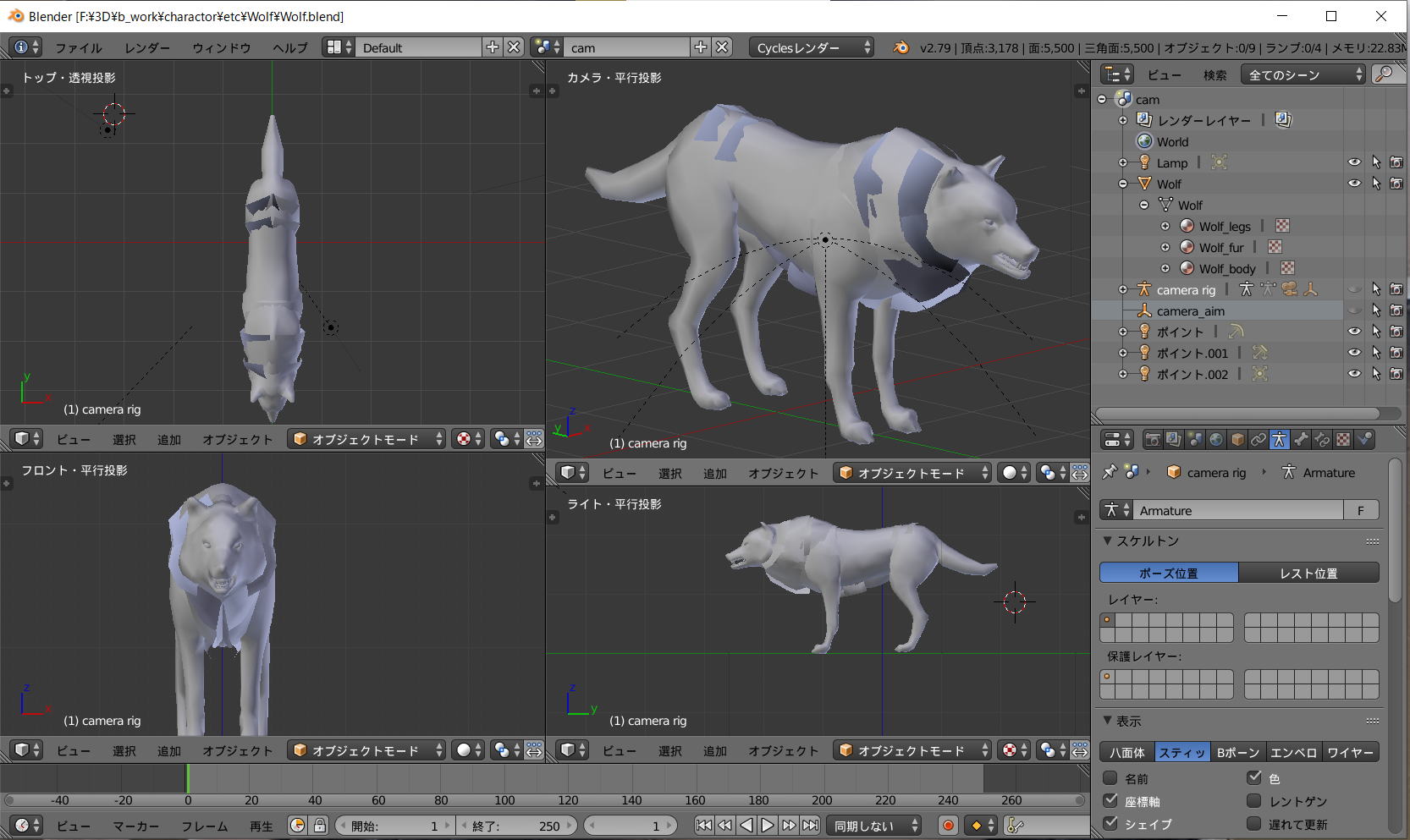The height and width of the screenshot is (840, 1410).
Task: Open the Object Constraints chain-link tab
Action: pyautogui.click(x=1259, y=439)
